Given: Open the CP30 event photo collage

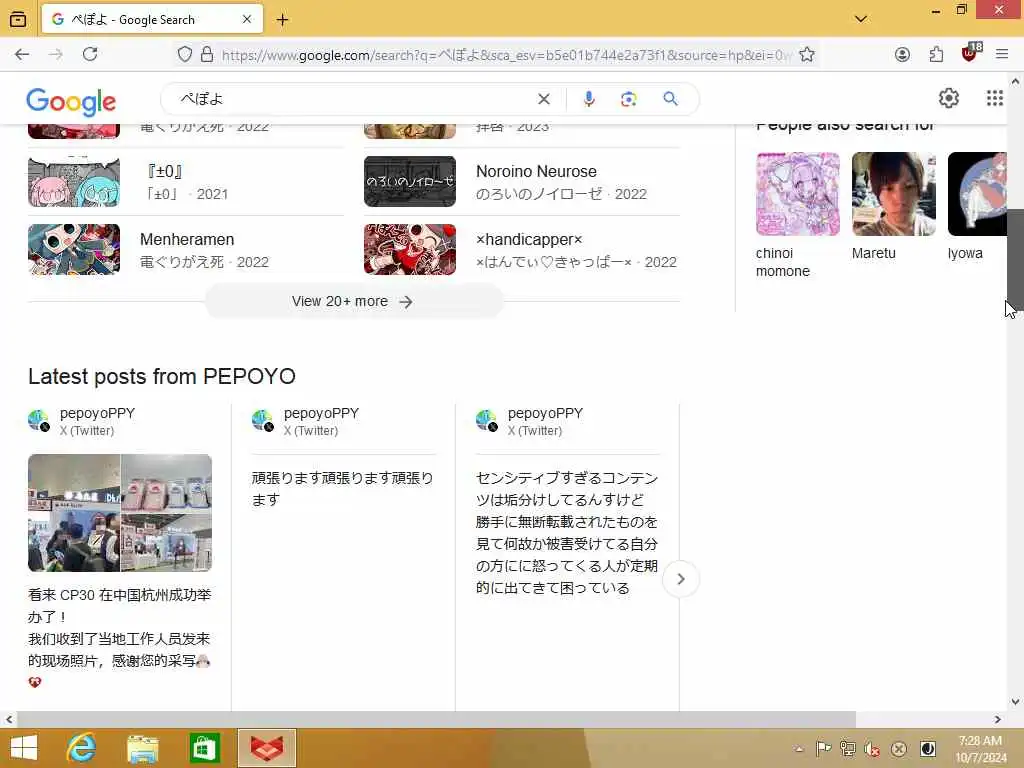Looking at the screenshot, I should 120,513.
